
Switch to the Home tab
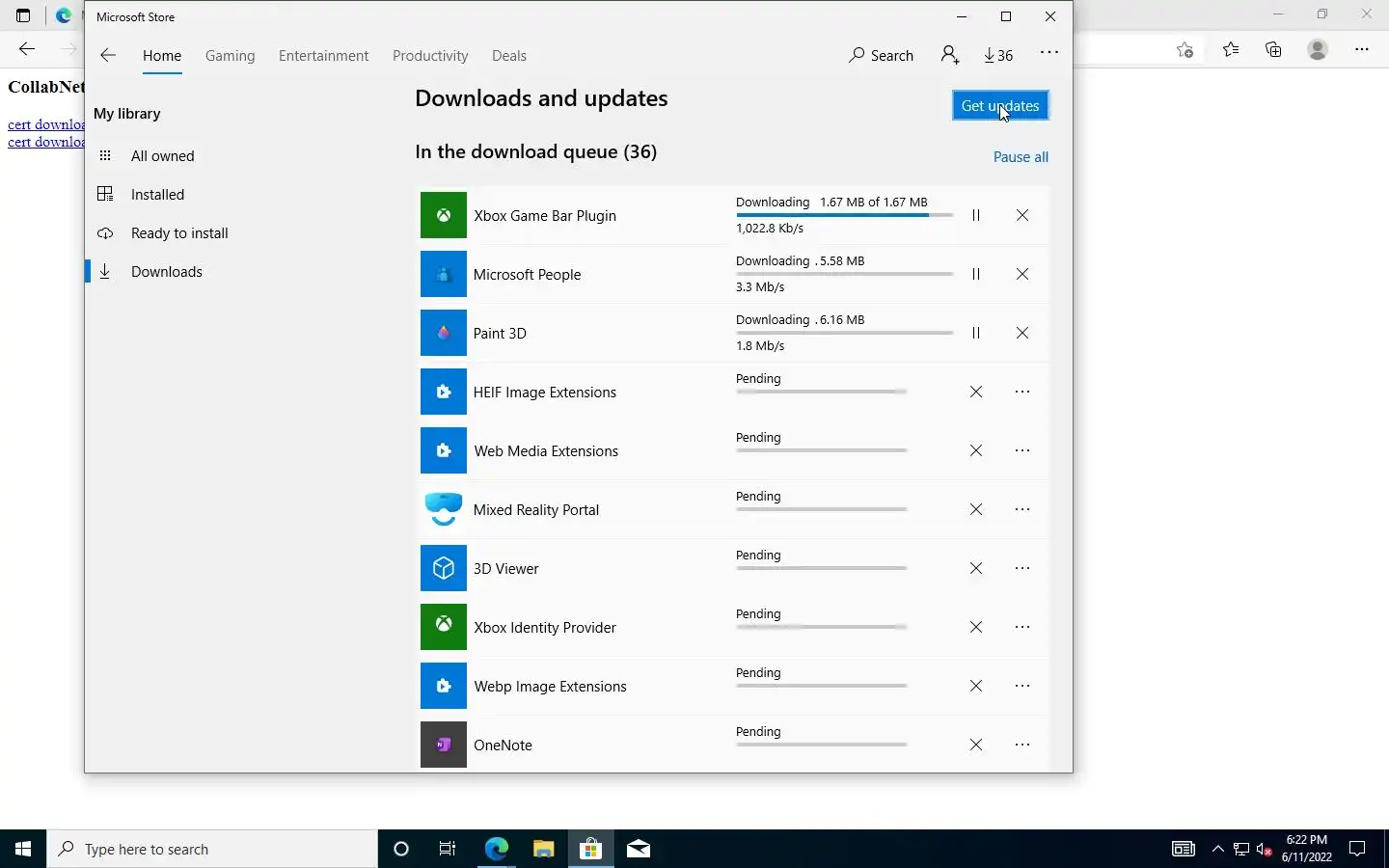[162, 56]
